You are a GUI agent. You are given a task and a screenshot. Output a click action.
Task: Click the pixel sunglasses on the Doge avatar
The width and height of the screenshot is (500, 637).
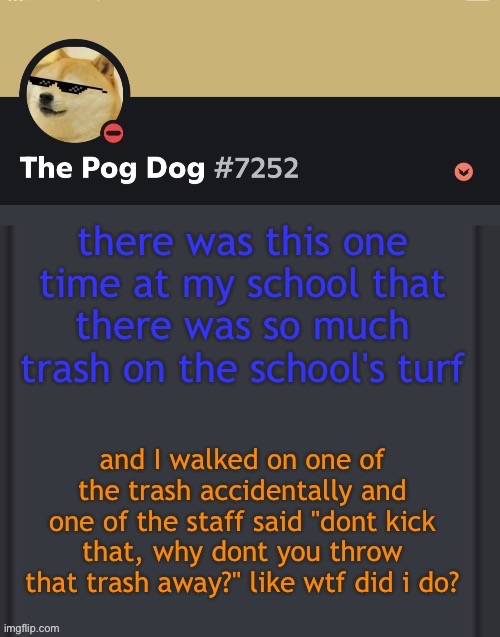(x=68, y=84)
